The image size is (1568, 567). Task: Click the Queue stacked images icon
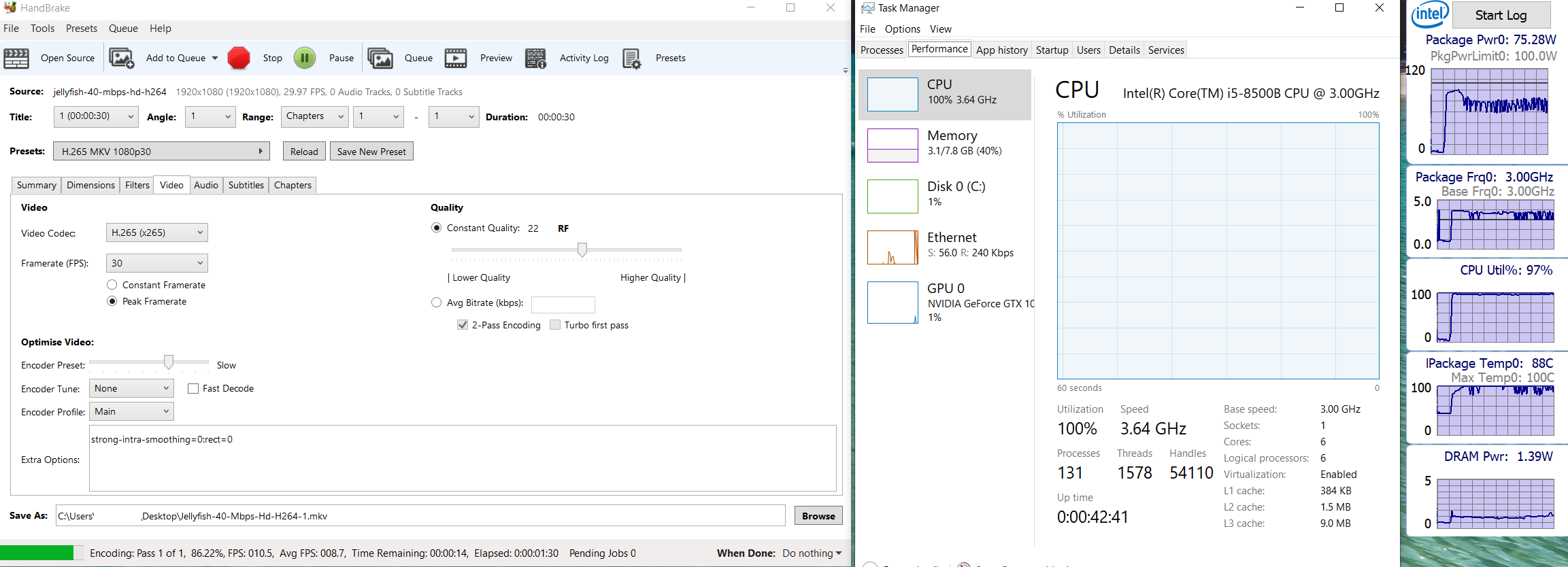(380, 58)
